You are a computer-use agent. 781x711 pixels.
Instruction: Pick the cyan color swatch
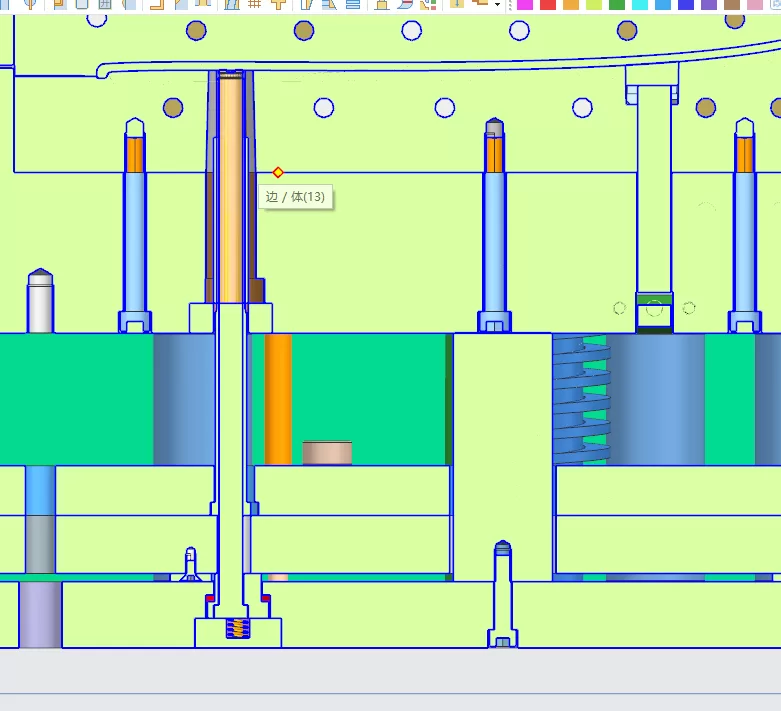coord(640,4)
